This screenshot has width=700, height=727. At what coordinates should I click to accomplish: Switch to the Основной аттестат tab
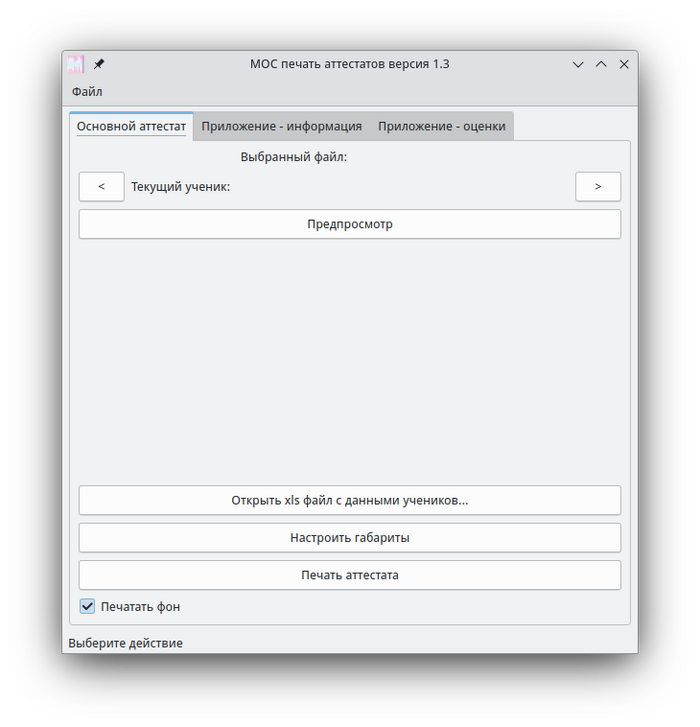pos(131,127)
